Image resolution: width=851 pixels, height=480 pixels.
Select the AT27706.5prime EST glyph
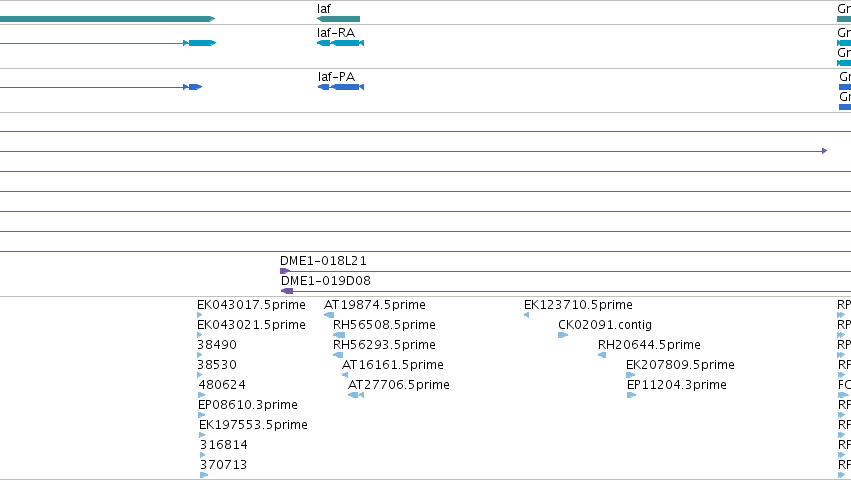[356, 395]
